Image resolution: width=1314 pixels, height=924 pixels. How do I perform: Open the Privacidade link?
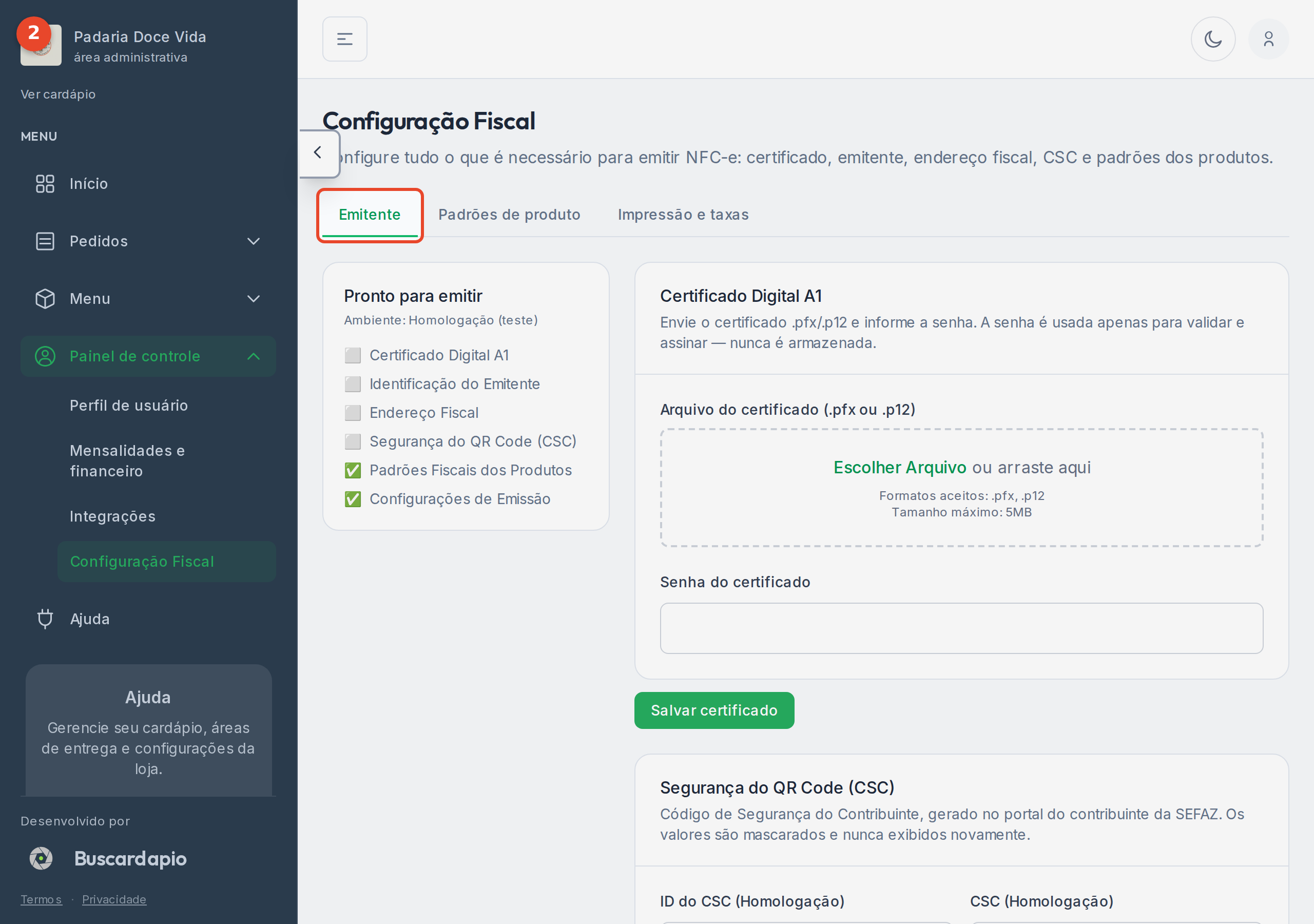[114, 899]
